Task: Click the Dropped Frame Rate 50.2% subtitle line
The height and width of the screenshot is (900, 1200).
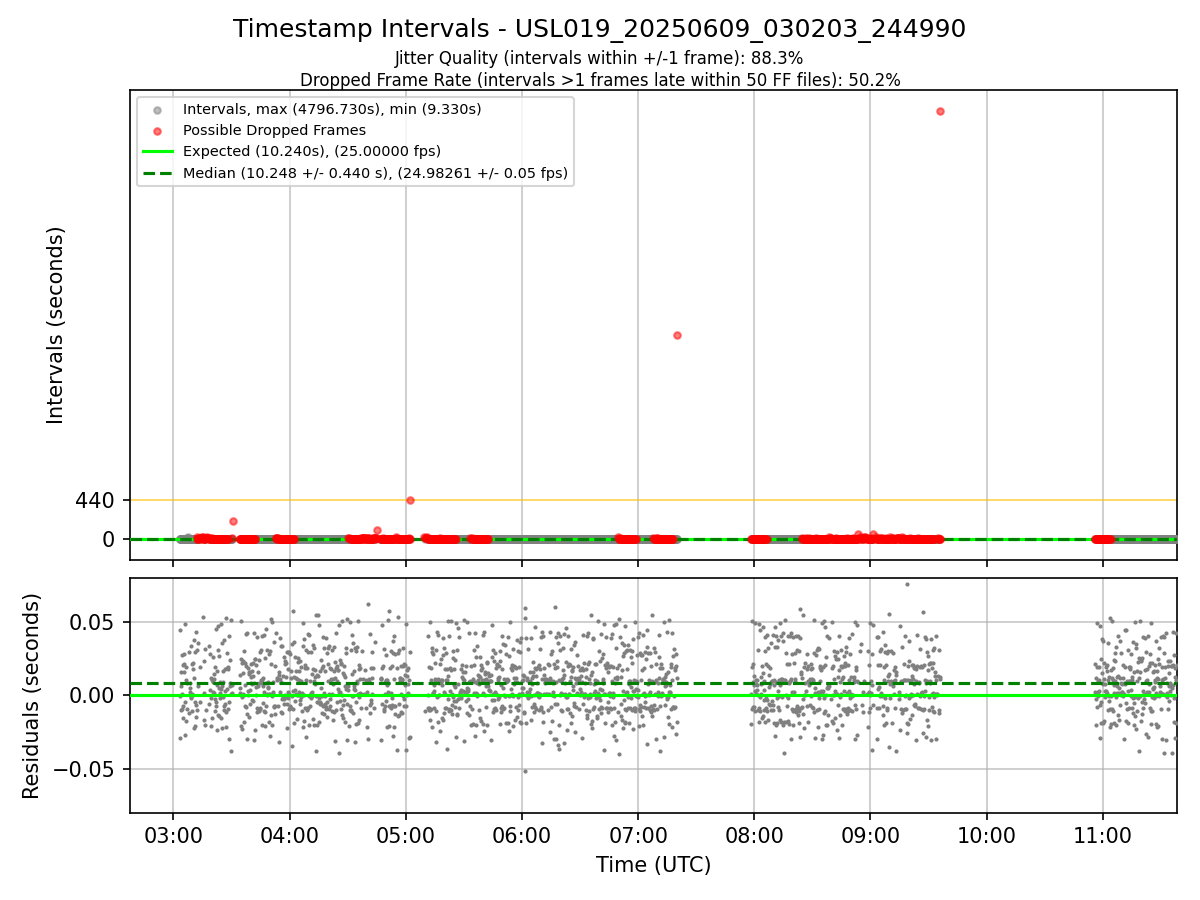Action: coord(600,80)
